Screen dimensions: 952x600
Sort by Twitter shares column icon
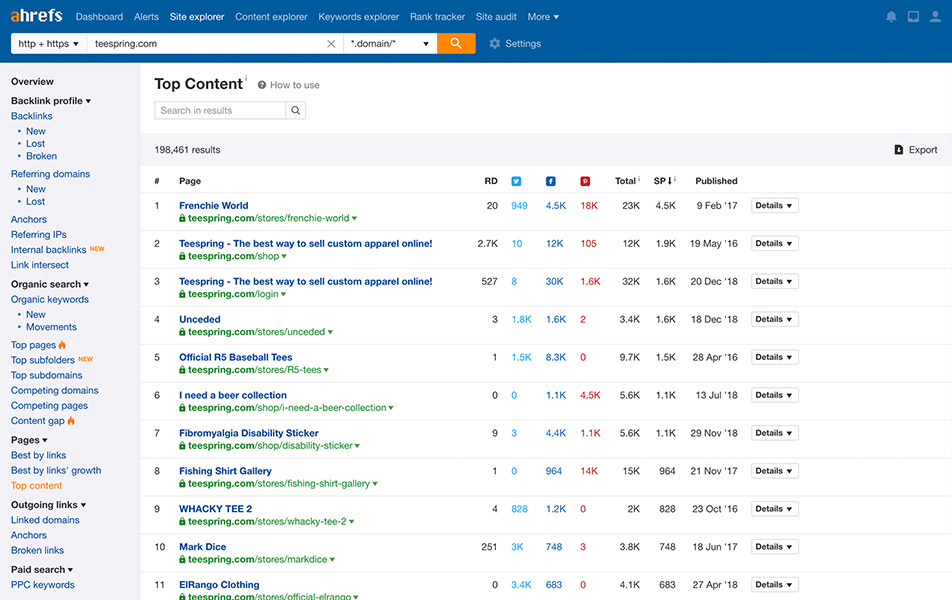click(516, 181)
